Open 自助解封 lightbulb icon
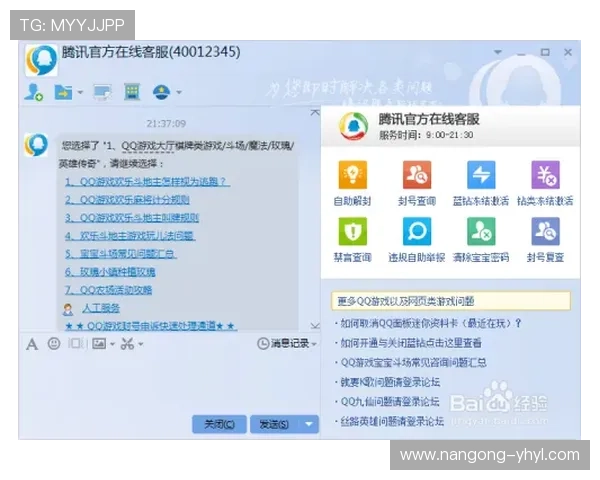The width and height of the screenshot is (600, 480). [352, 175]
